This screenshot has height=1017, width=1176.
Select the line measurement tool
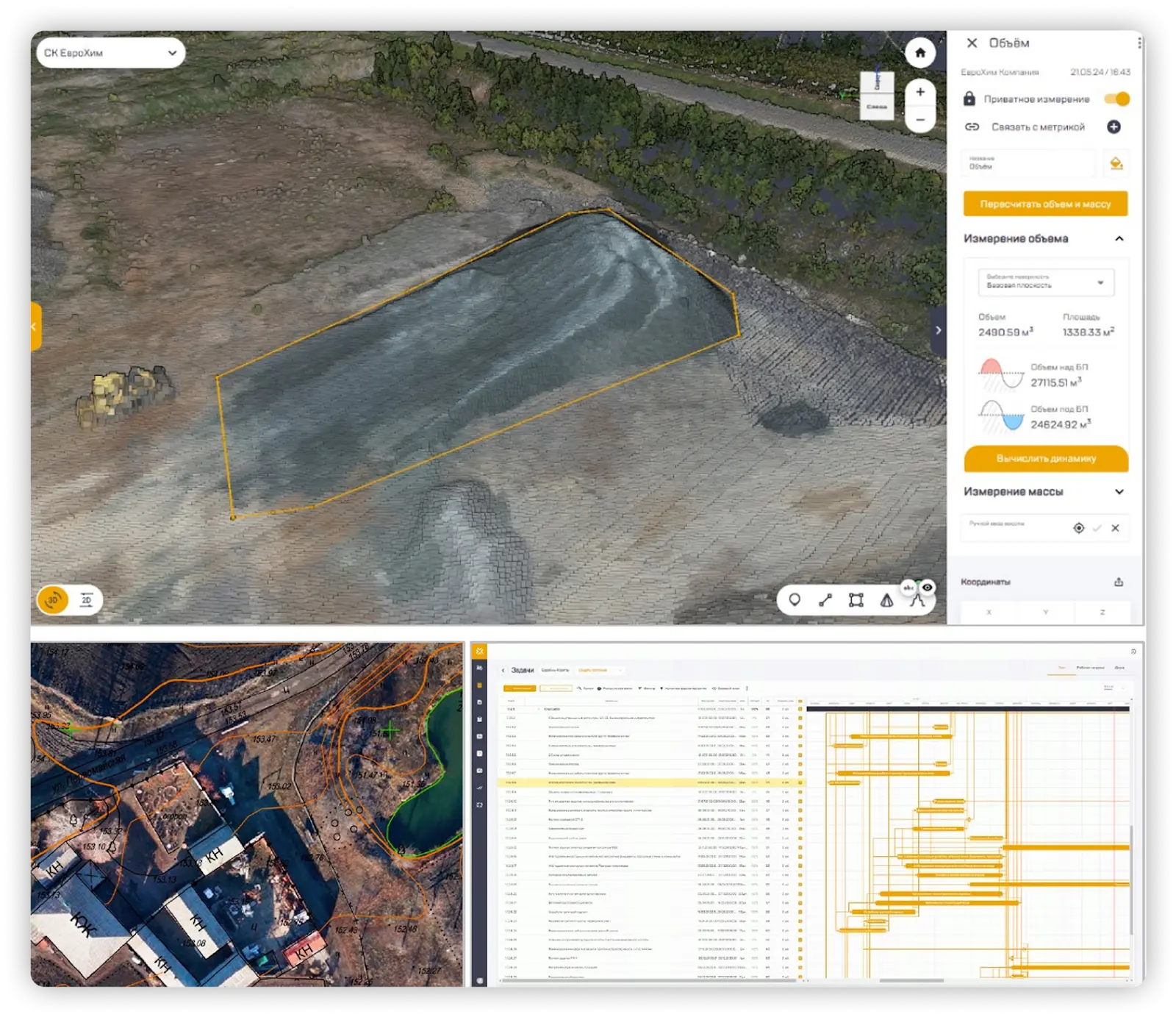(x=825, y=600)
